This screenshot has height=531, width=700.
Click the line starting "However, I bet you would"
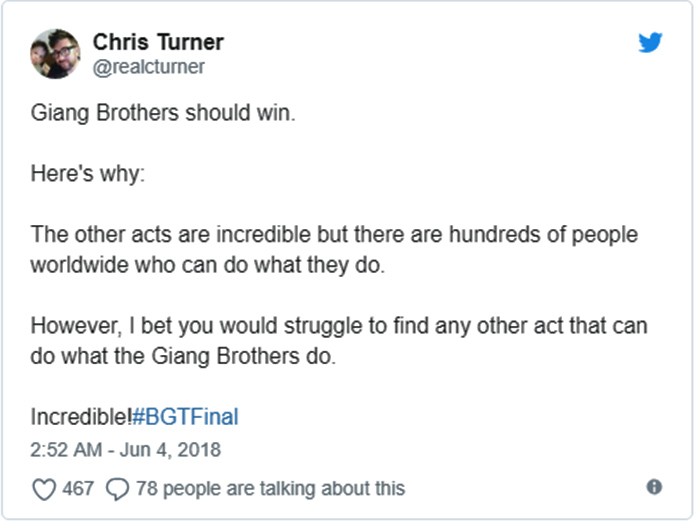(338, 326)
